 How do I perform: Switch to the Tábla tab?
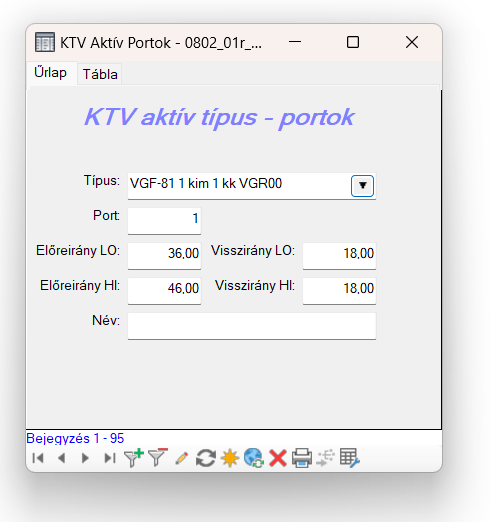[100, 74]
